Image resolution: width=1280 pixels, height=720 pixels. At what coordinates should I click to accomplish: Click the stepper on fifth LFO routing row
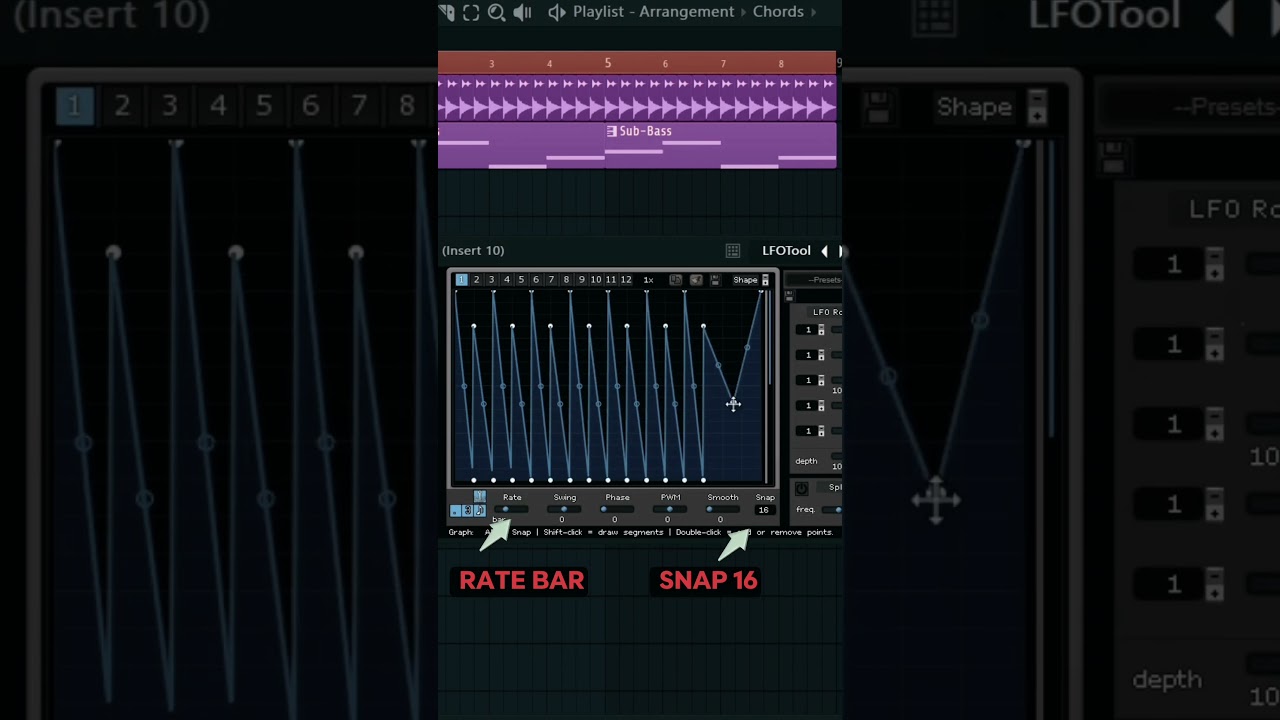click(x=821, y=430)
